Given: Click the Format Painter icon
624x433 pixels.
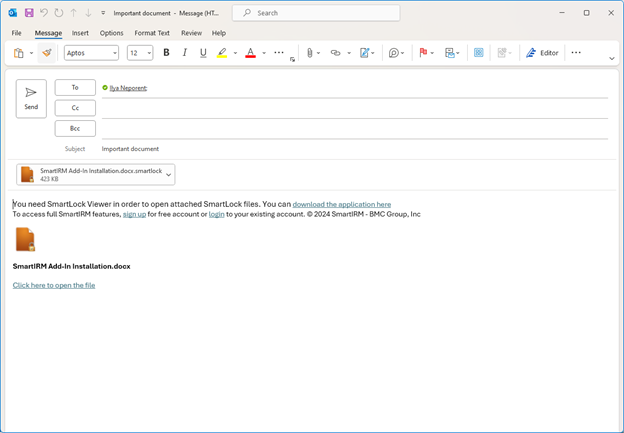Looking at the screenshot, I should (x=46, y=53).
